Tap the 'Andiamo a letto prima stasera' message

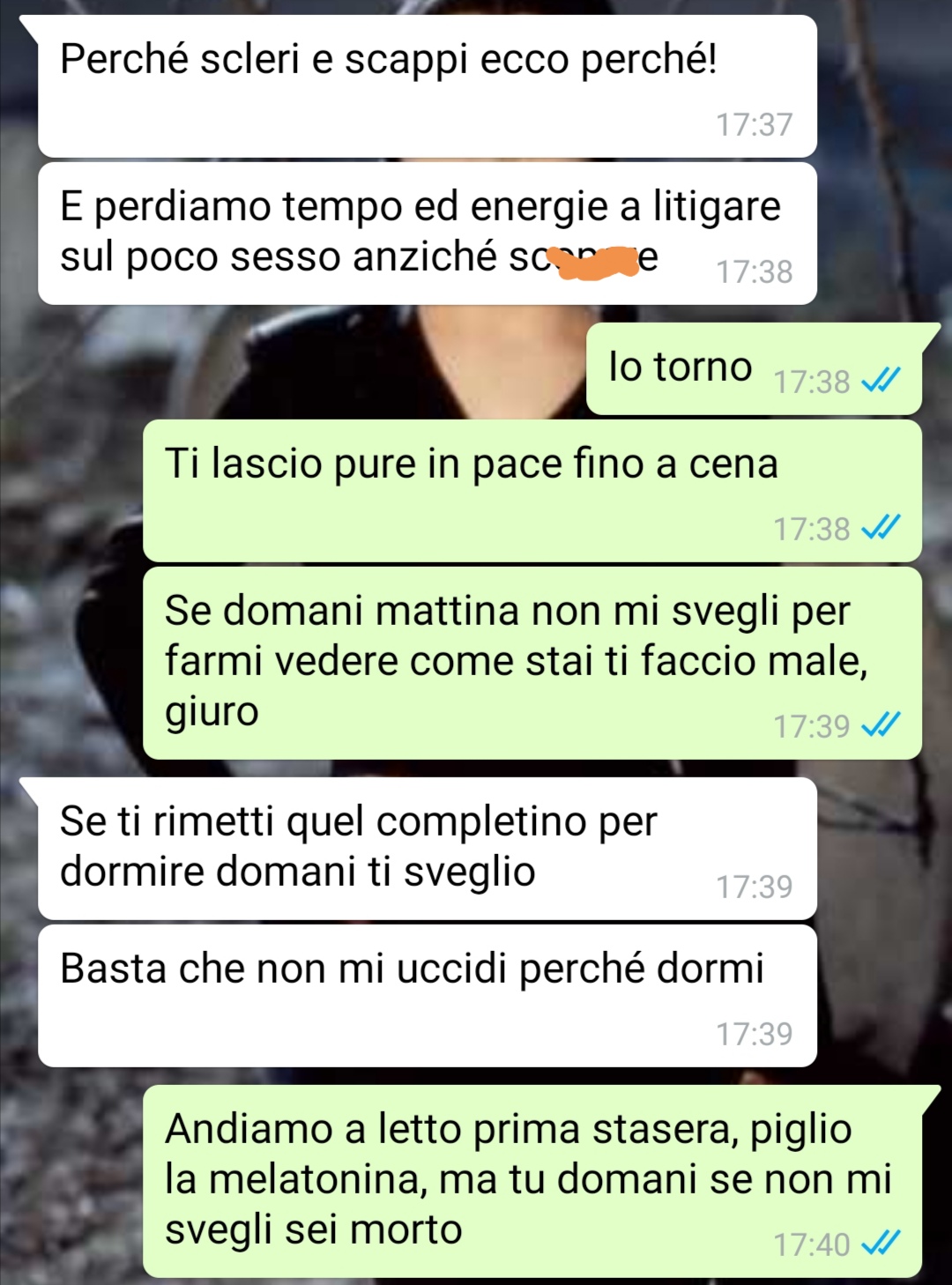pos(532,1181)
